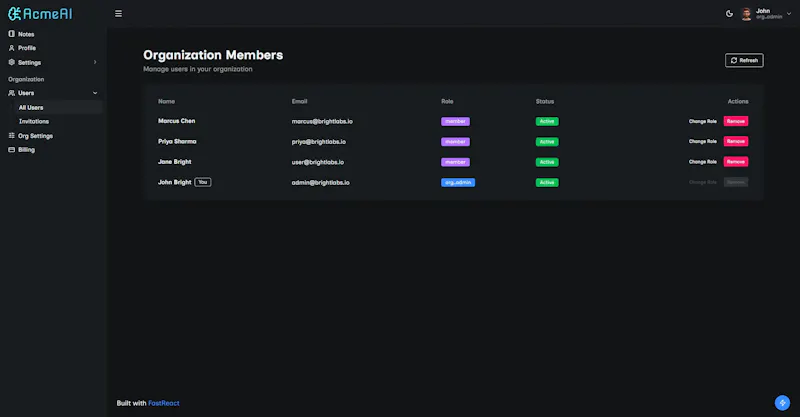Click email priya@brightlabs.io
The image size is (800, 417).
tap(318, 142)
